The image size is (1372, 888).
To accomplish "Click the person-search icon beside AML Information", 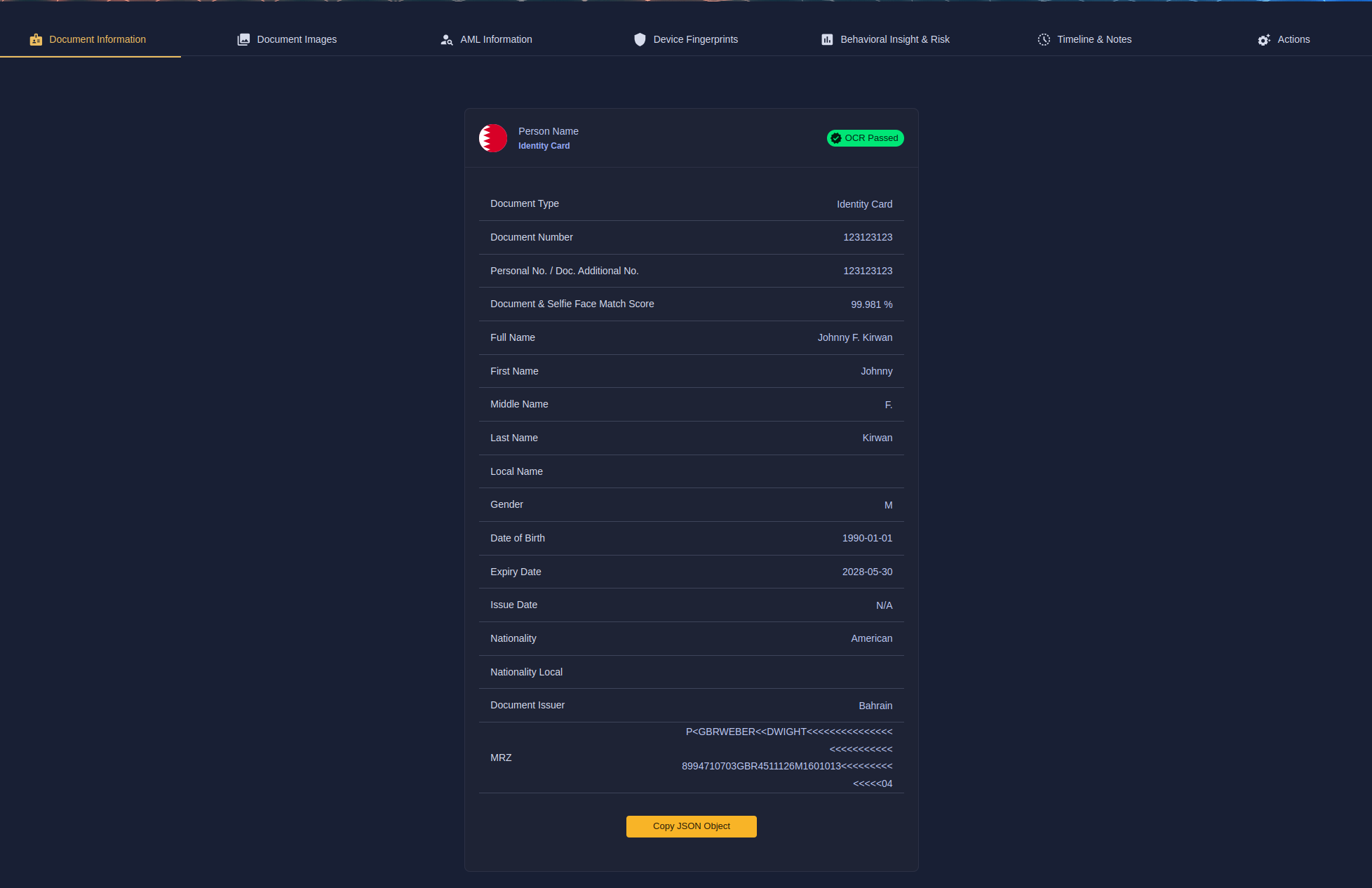I will point(446,40).
